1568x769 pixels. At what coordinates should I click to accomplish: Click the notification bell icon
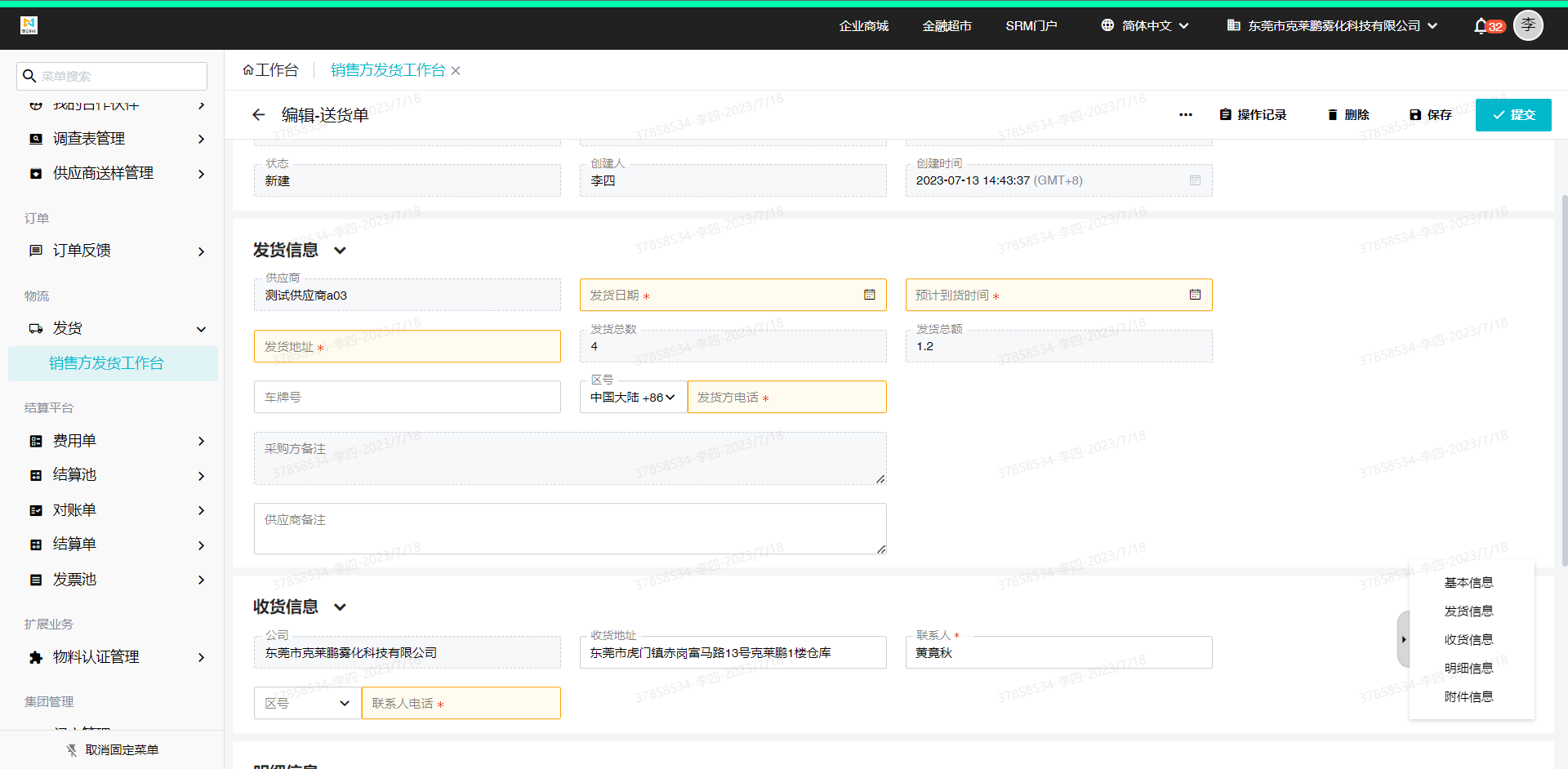1480,26
